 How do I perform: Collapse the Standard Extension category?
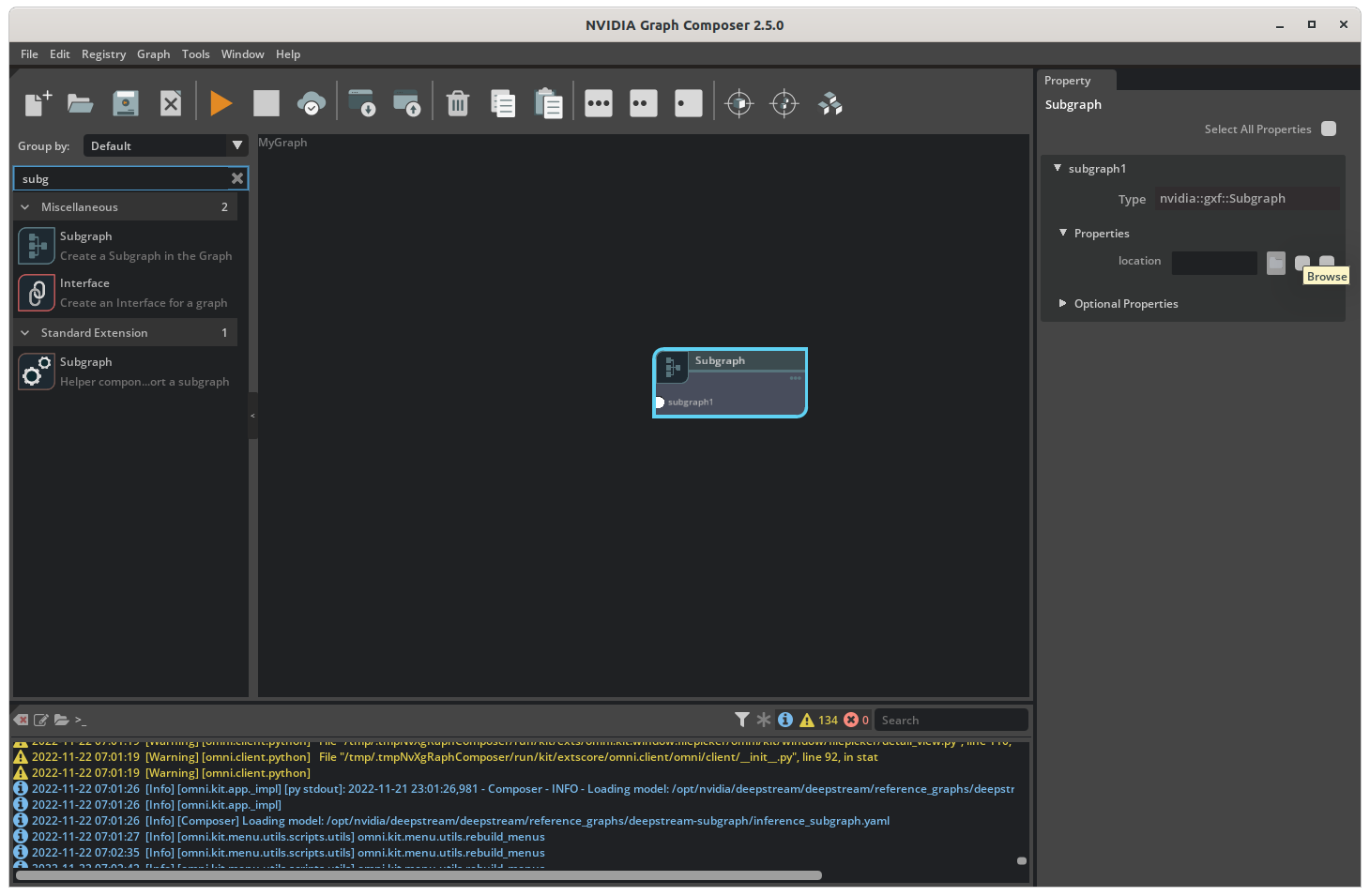[25, 333]
